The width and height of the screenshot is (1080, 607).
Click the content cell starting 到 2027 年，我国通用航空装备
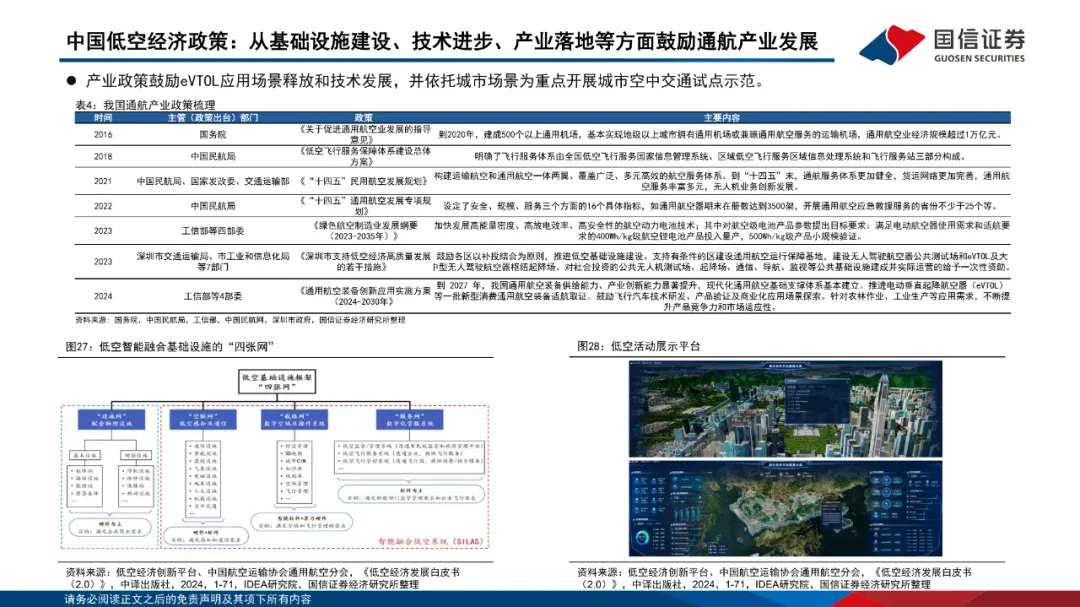pos(722,296)
